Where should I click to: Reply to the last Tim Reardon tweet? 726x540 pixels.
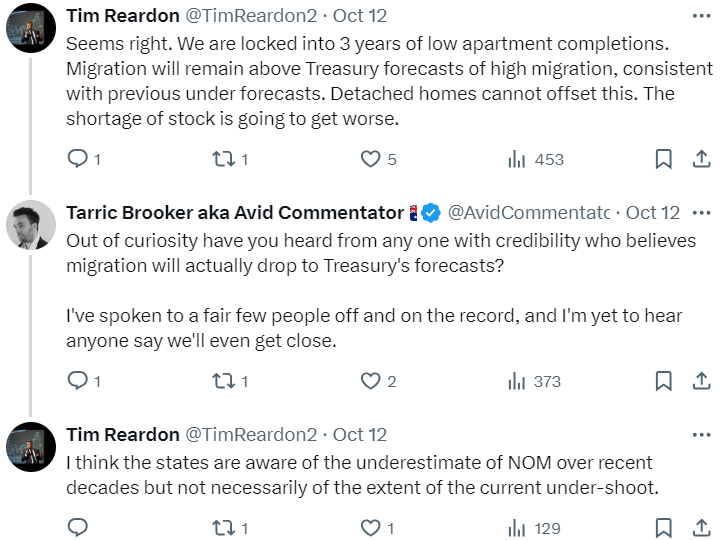tap(78, 528)
